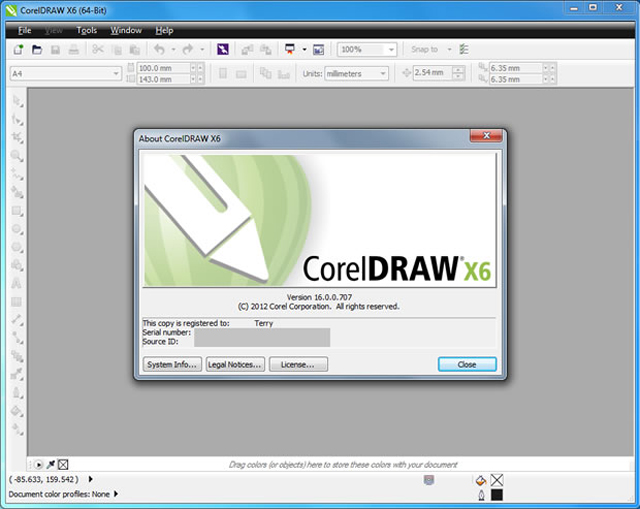Close the About dialog with Close button

pyautogui.click(x=467, y=365)
